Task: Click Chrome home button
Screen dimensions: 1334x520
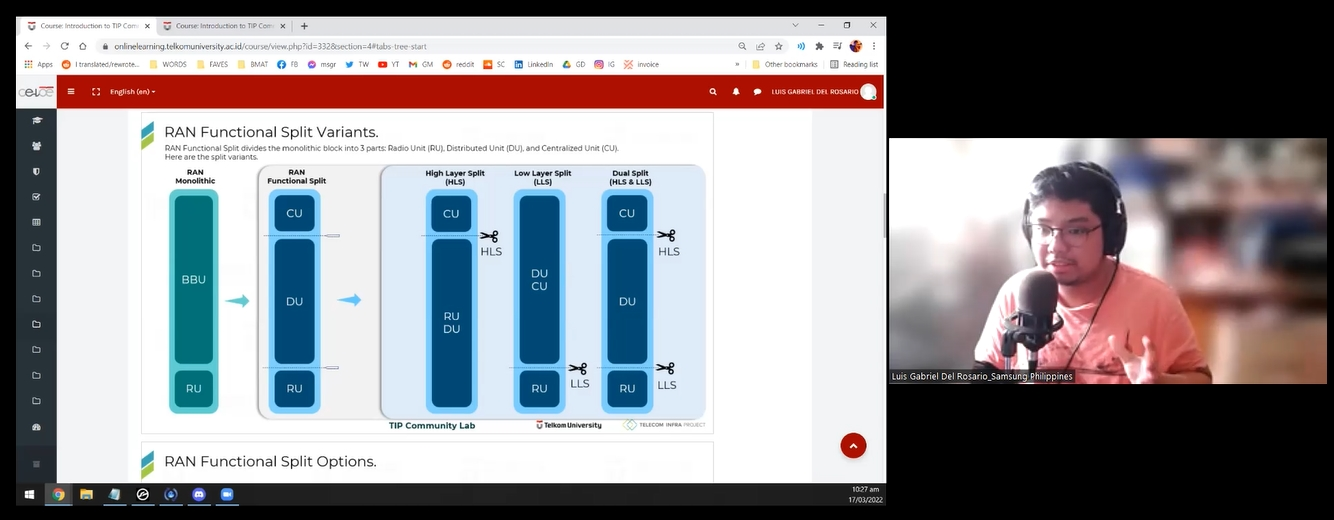Action: tap(83, 46)
